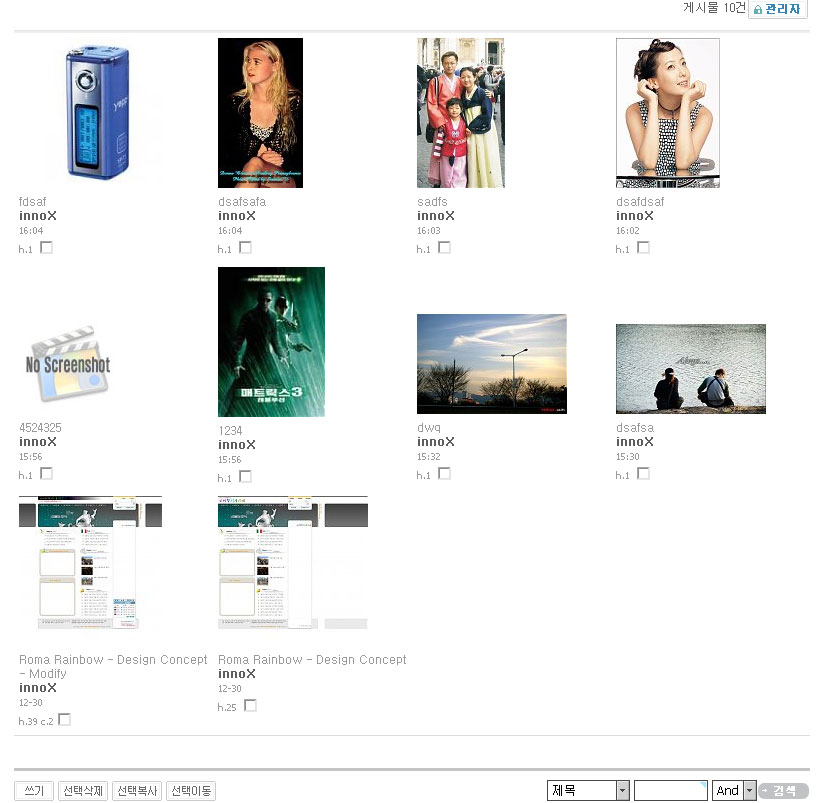Check the box for post 4524325
This screenshot has width=826, height=803.
coord(46,473)
